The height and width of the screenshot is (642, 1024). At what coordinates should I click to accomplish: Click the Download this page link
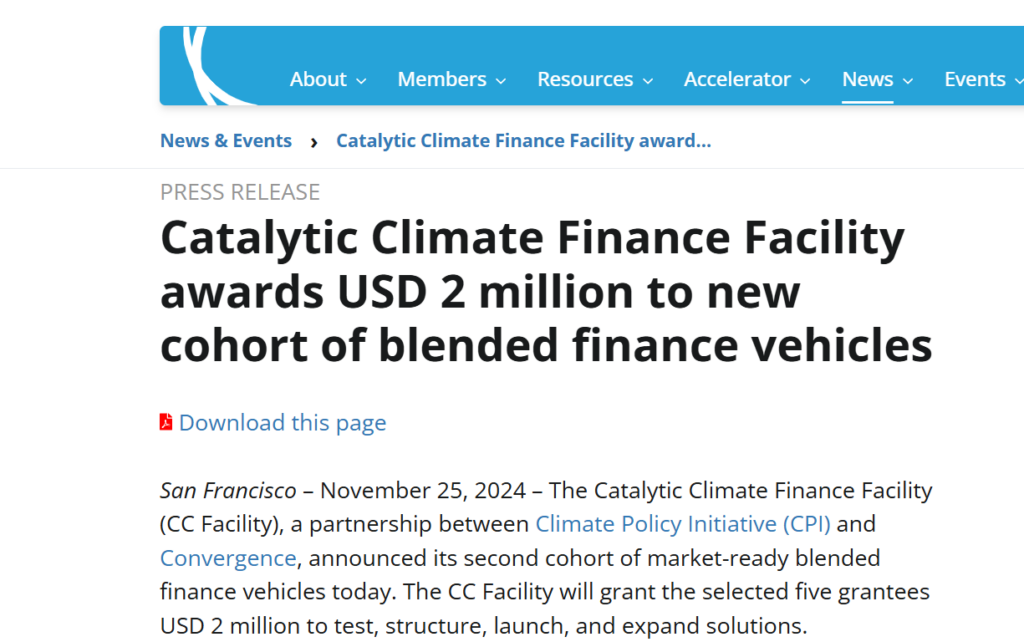(x=283, y=423)
